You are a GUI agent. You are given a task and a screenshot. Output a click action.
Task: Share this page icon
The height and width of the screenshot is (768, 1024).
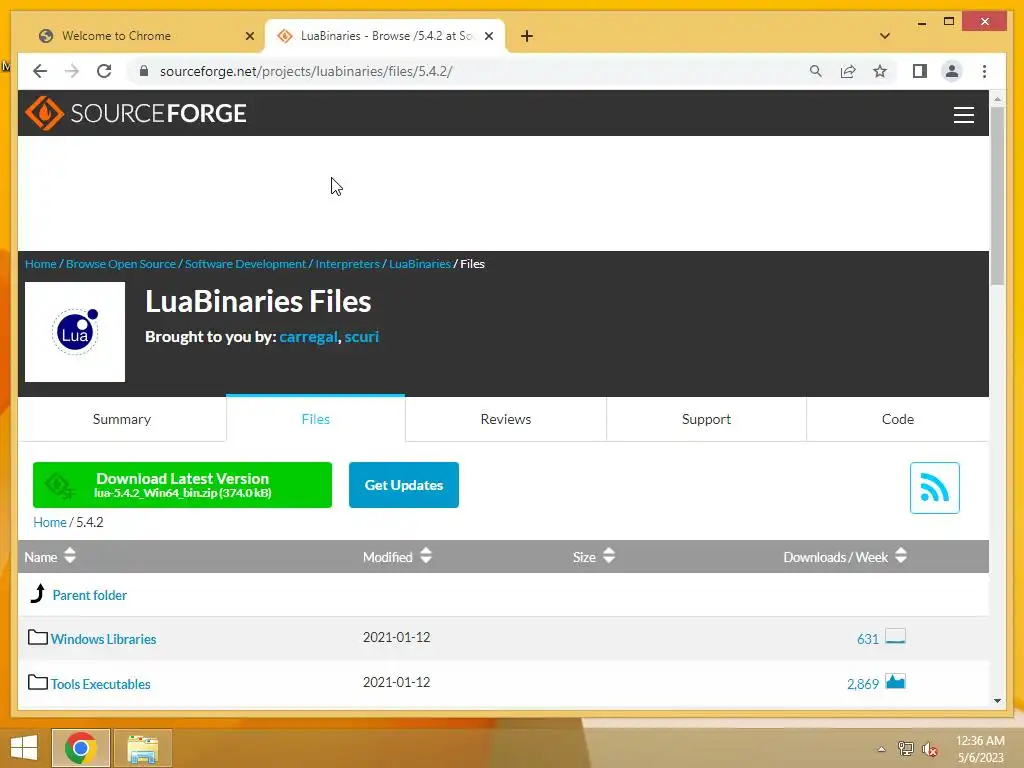coord(848,71)
